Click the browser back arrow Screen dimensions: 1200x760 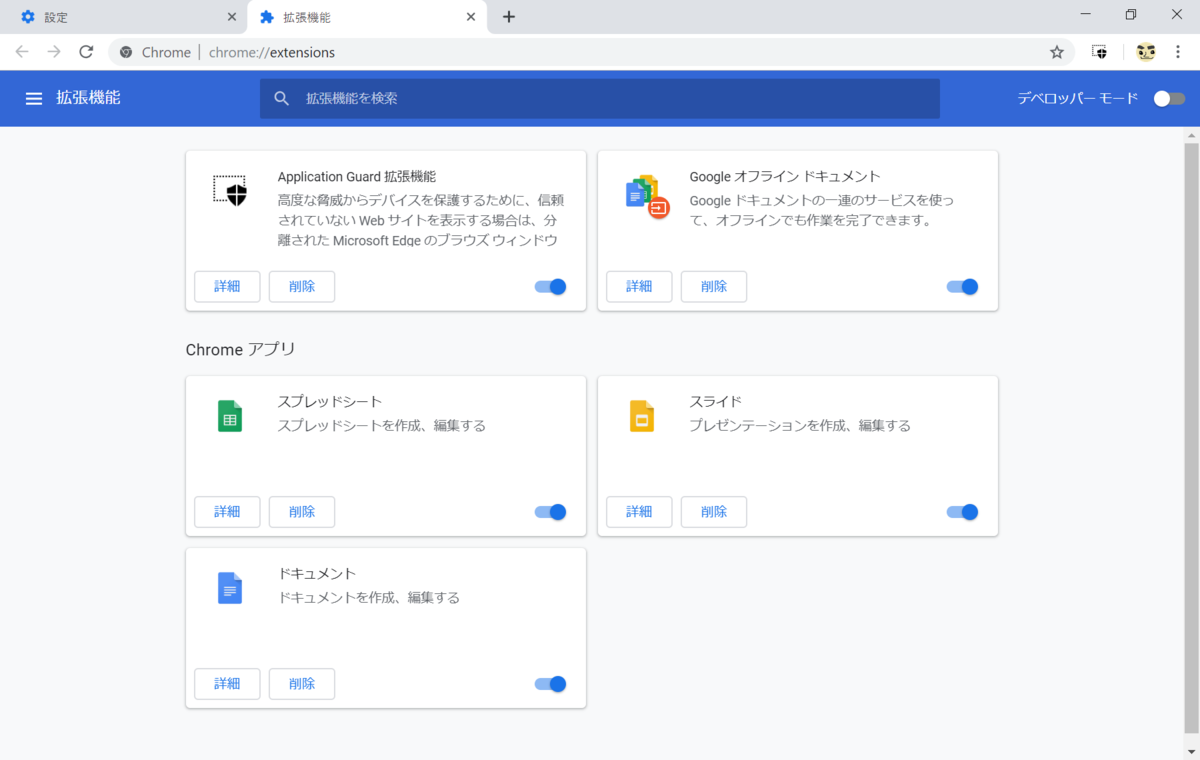coord(22,52)
